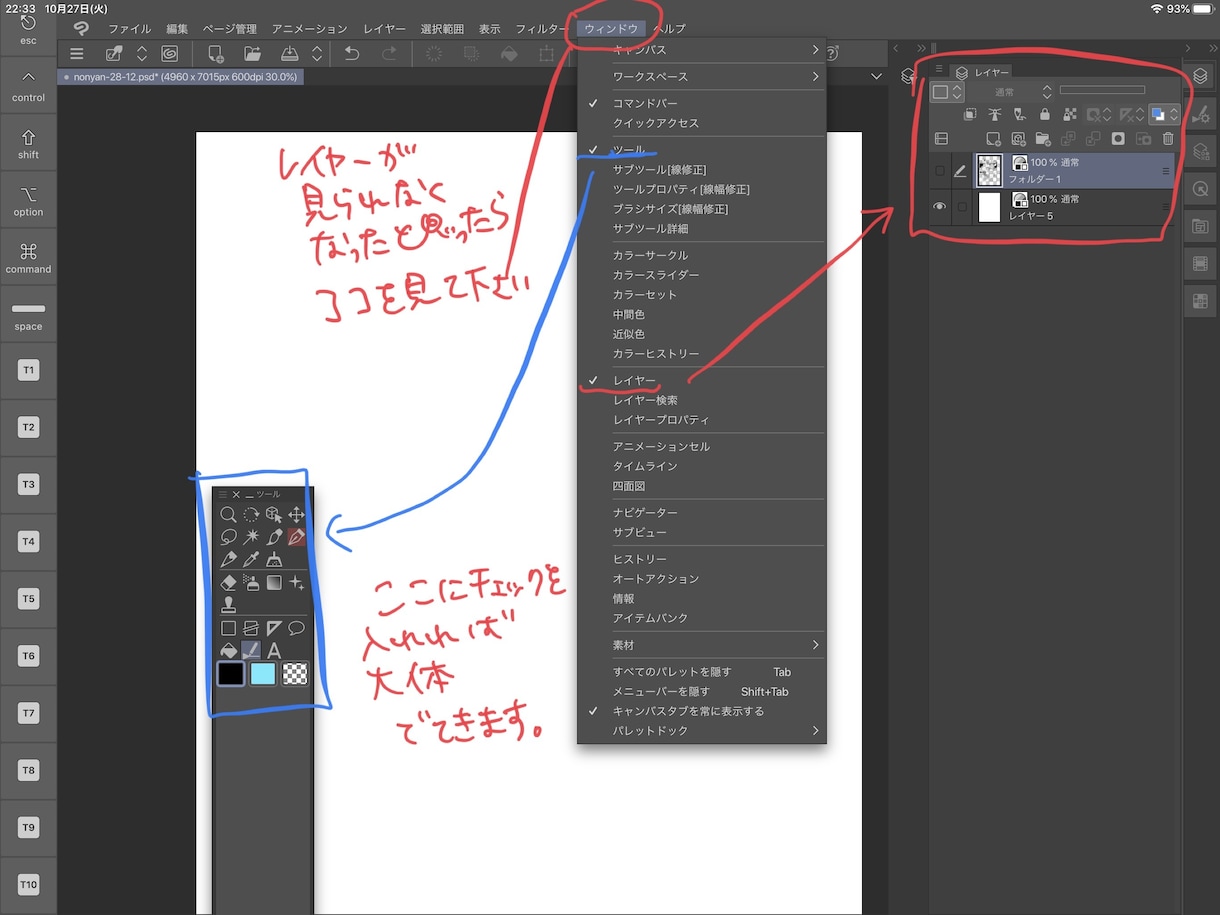The image size is (1220, 915).
Task: Toggle lock transparent pixels icon
Action: point(1069,114)
